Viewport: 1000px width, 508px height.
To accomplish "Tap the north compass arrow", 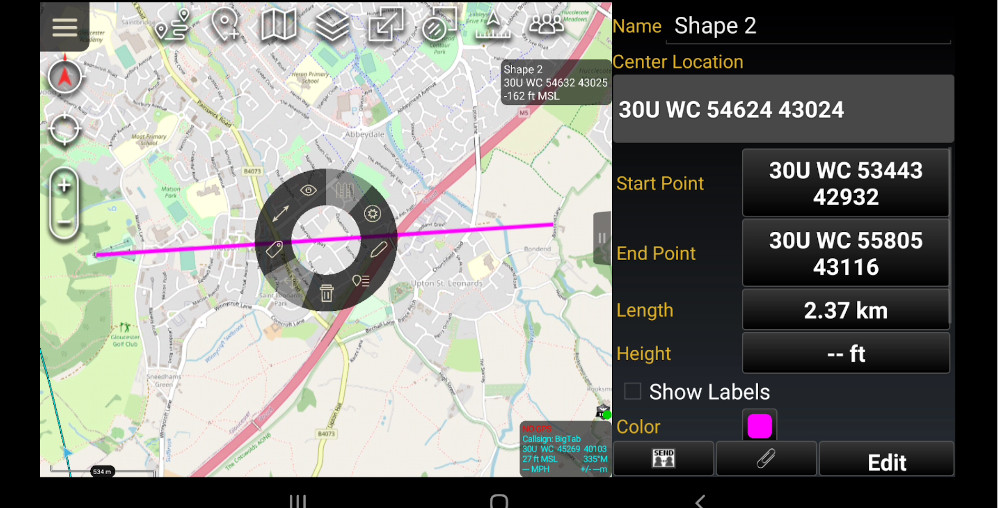I will pos(64,76).
